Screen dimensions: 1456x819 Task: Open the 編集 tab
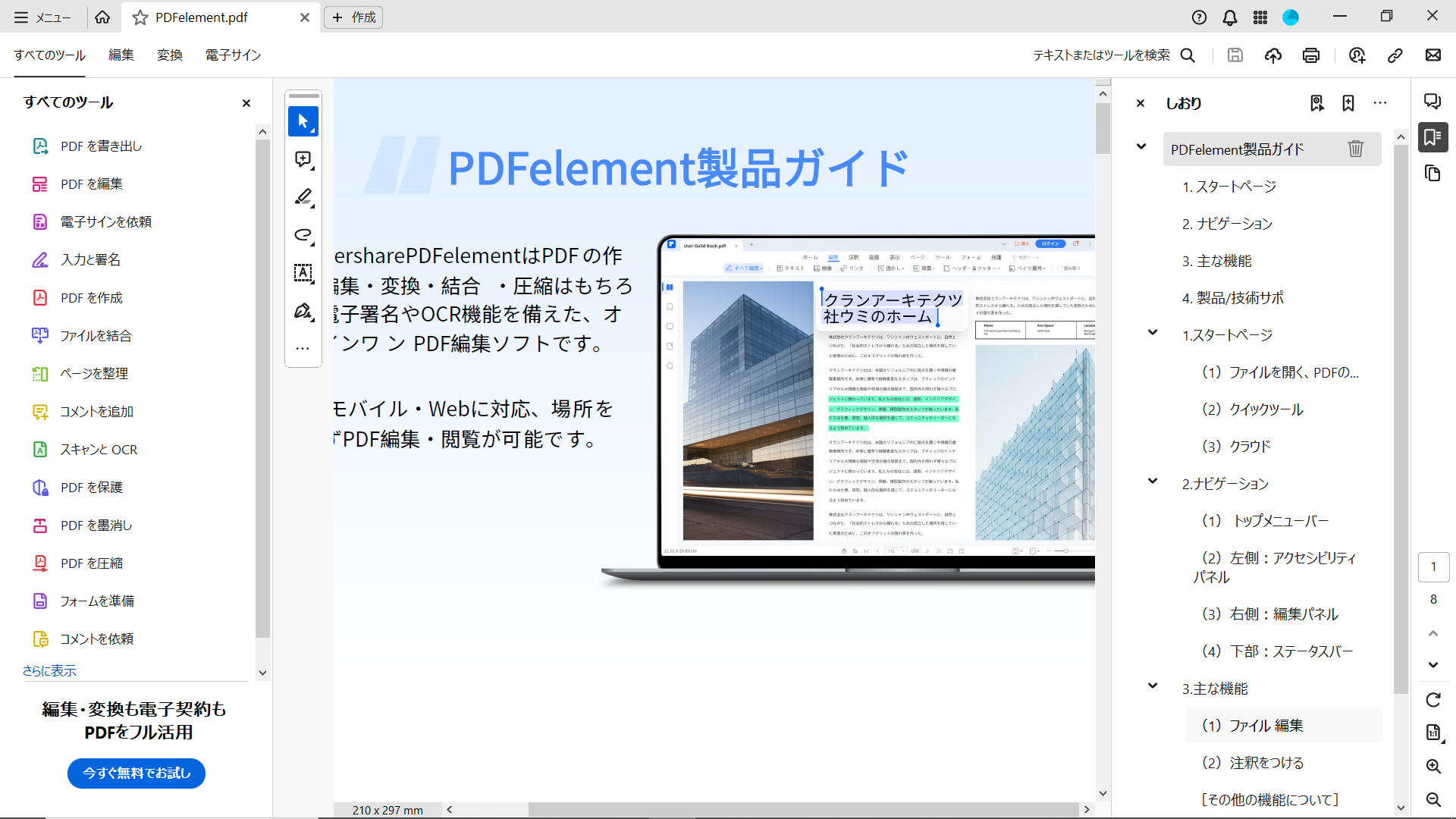click(x=121, y=55)
